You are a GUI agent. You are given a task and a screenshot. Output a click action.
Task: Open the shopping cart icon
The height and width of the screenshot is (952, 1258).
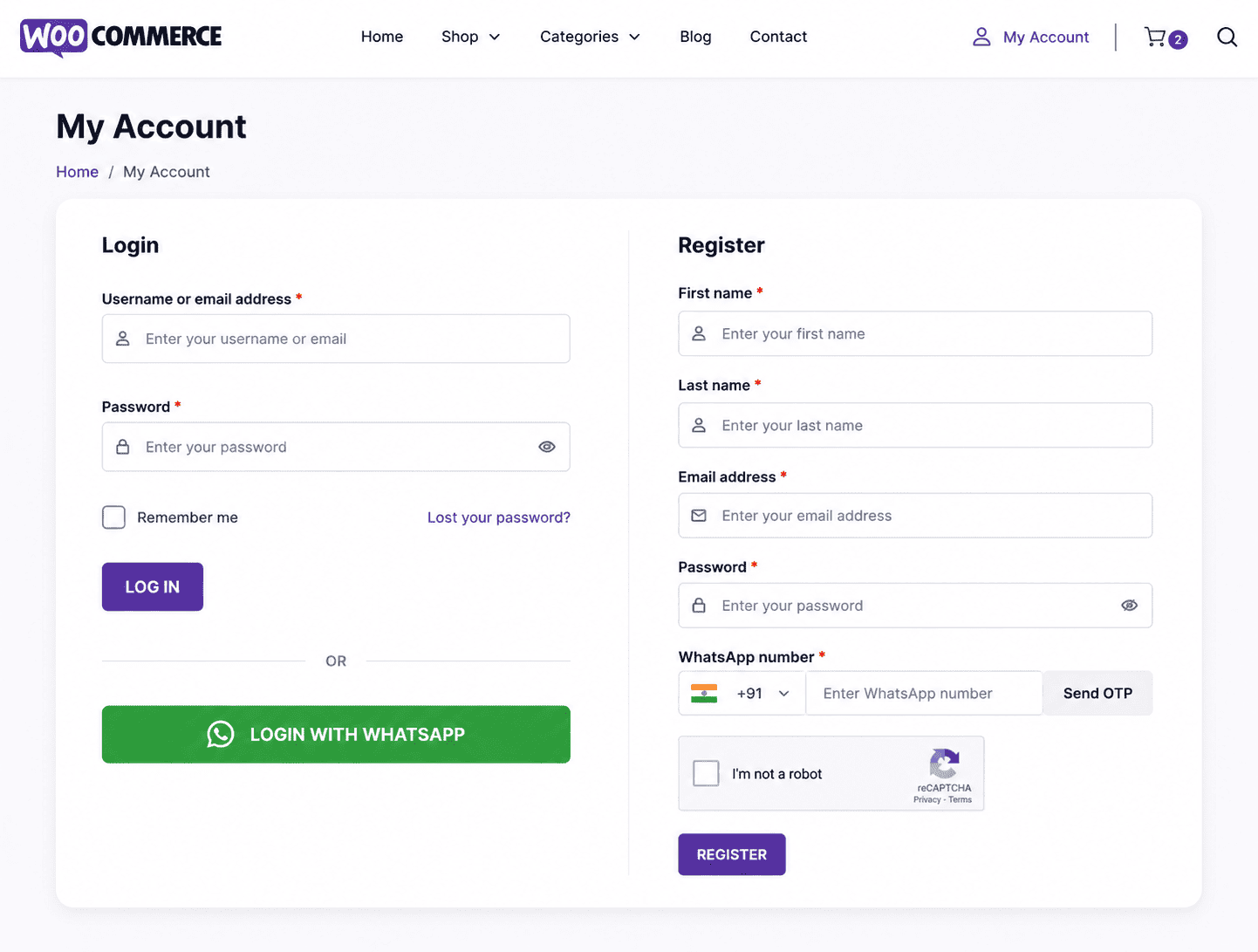click(x=1155, y=37)
